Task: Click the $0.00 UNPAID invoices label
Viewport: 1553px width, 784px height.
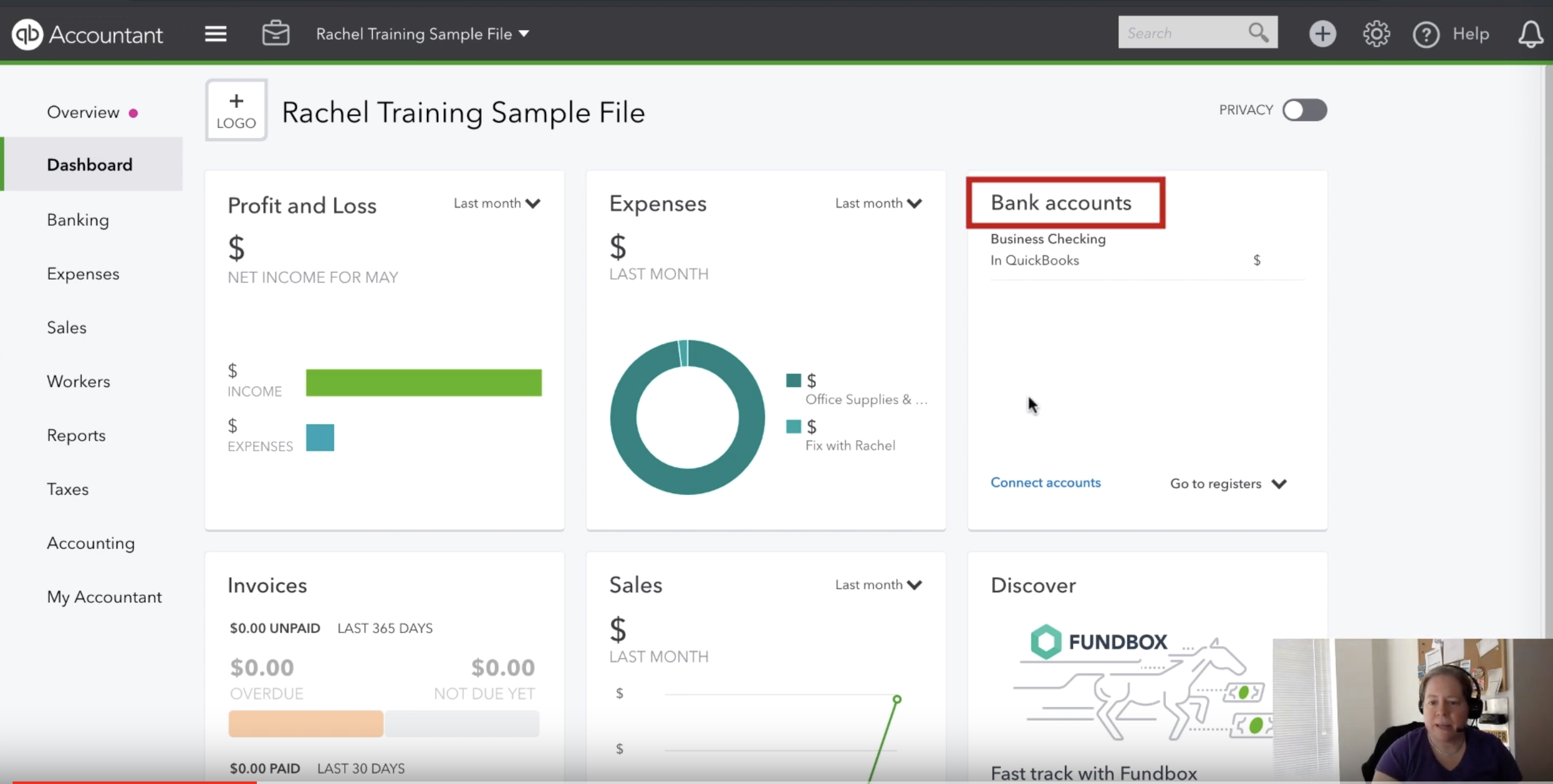Action: (x=275, y=628)
